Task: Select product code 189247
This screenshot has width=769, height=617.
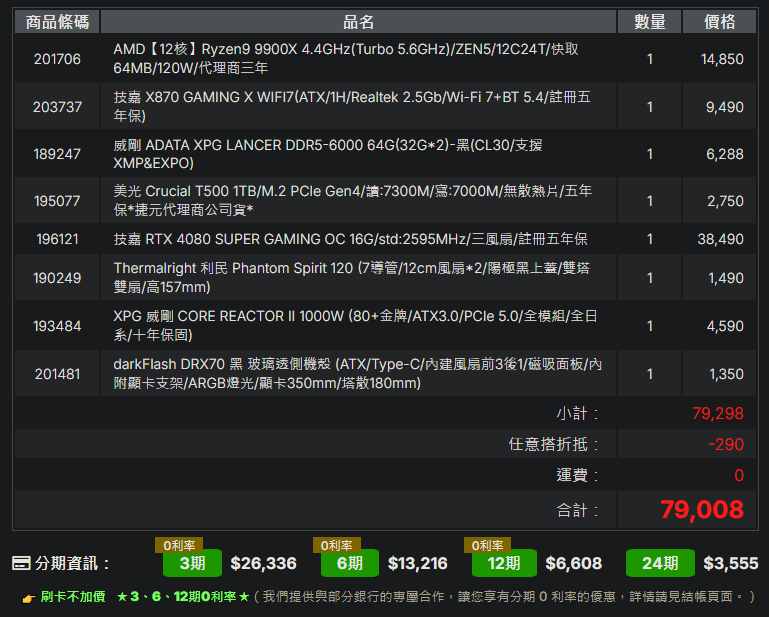Action: (57, 154)
